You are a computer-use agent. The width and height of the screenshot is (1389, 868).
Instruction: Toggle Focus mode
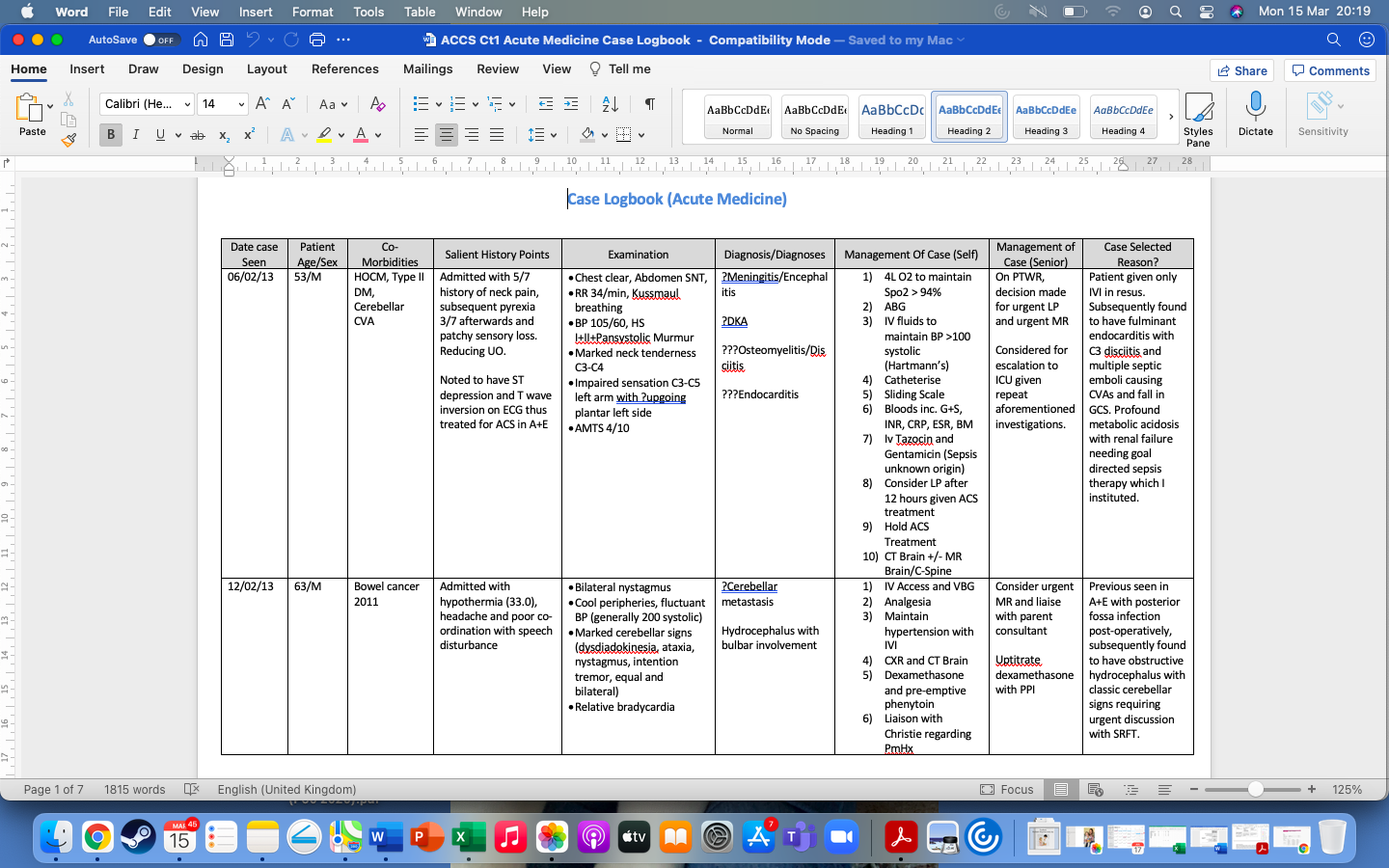1007,789
